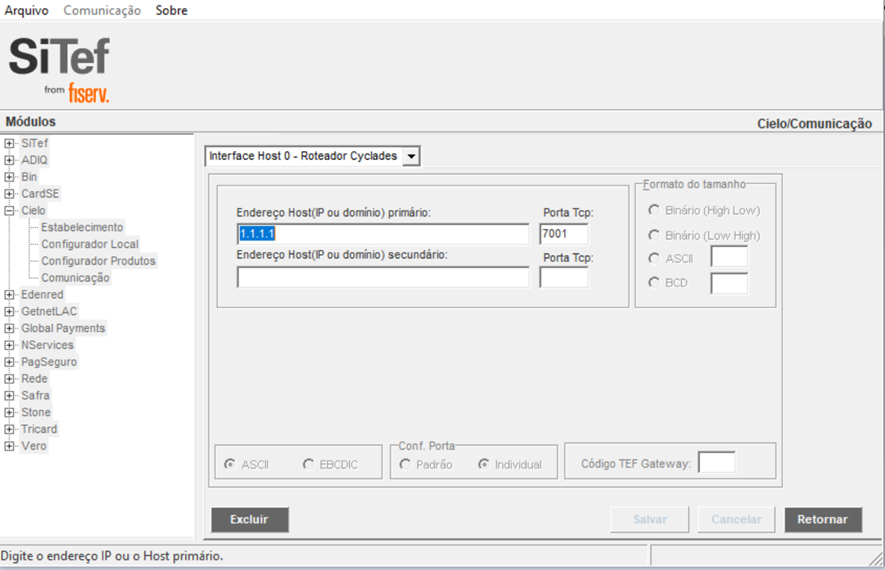Select the Cielo tree label

(x=33, y=211)
